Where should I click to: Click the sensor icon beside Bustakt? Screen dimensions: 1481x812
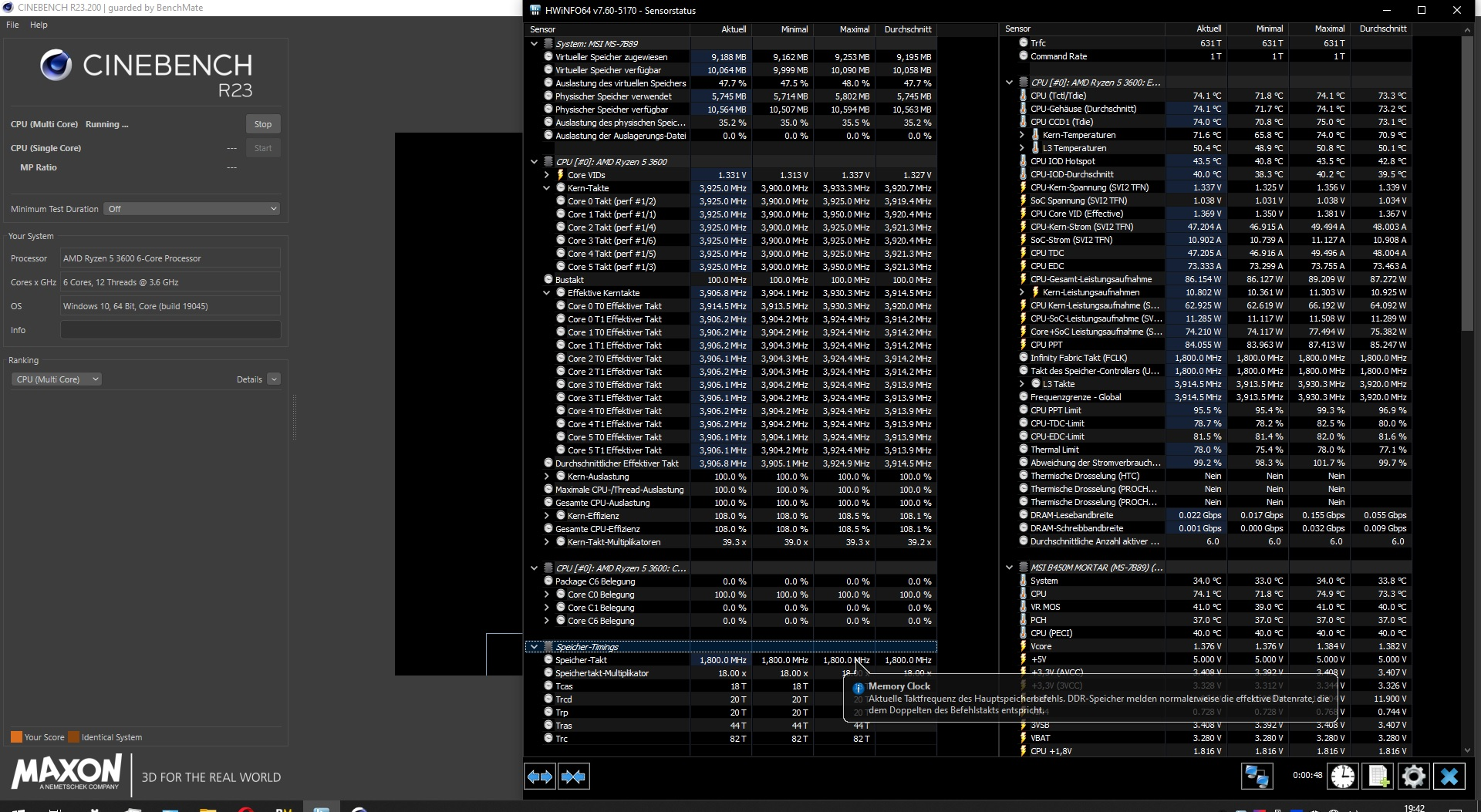pyautogui.click(x=548, y=280)
